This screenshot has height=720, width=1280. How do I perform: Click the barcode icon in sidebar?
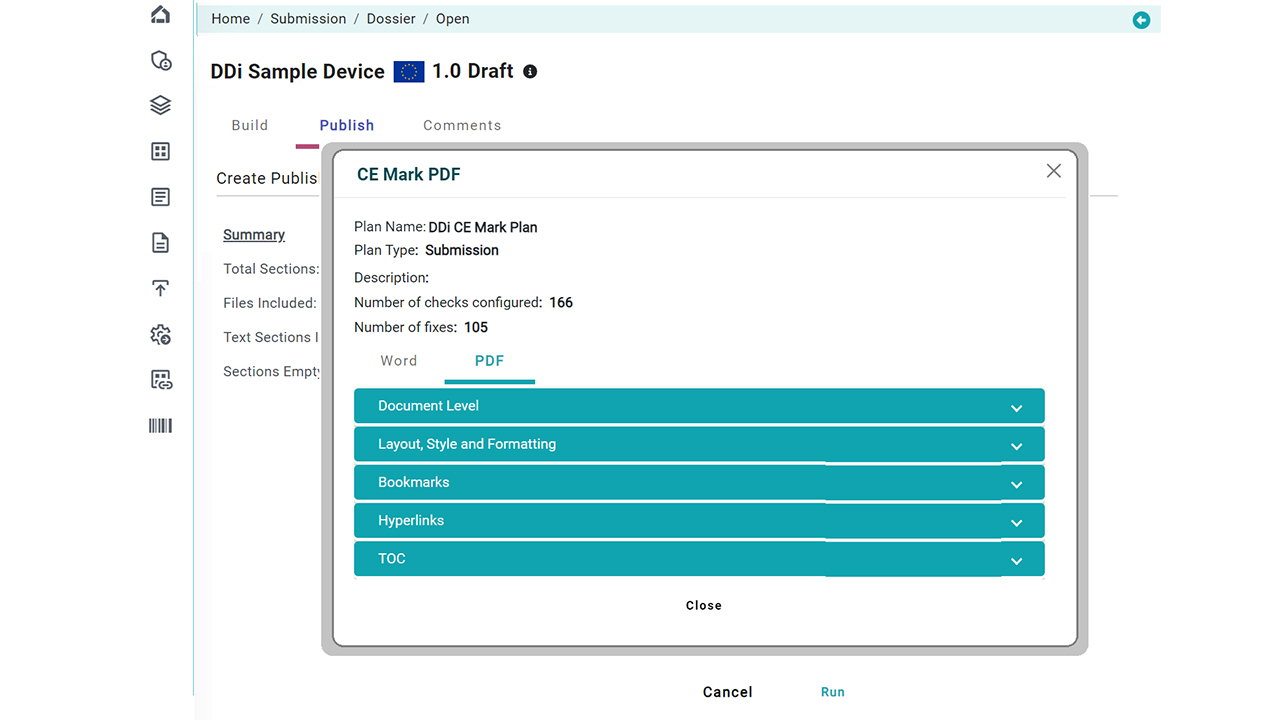tap(160, 426)
